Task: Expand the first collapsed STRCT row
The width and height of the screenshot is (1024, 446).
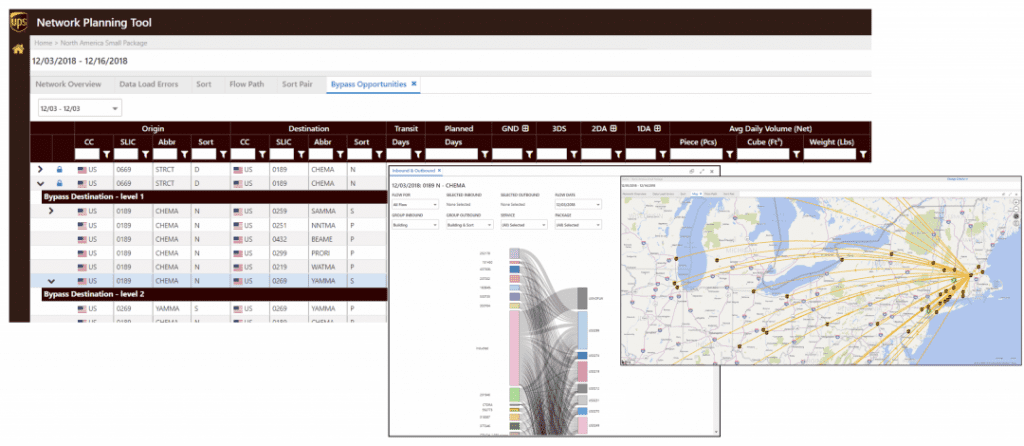Action: pyautogui.click(x=40, y=170)
